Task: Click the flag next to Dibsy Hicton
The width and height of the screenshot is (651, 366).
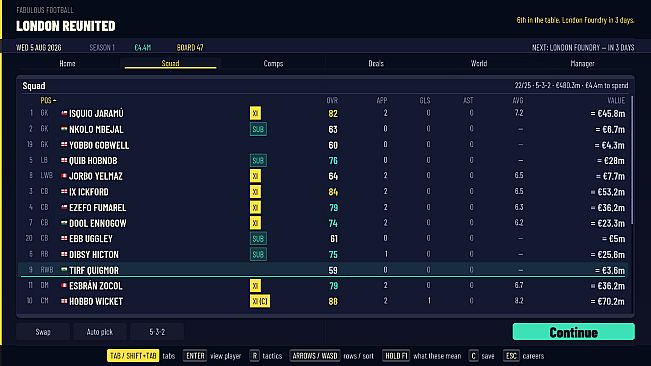Action: click(64, 254)
